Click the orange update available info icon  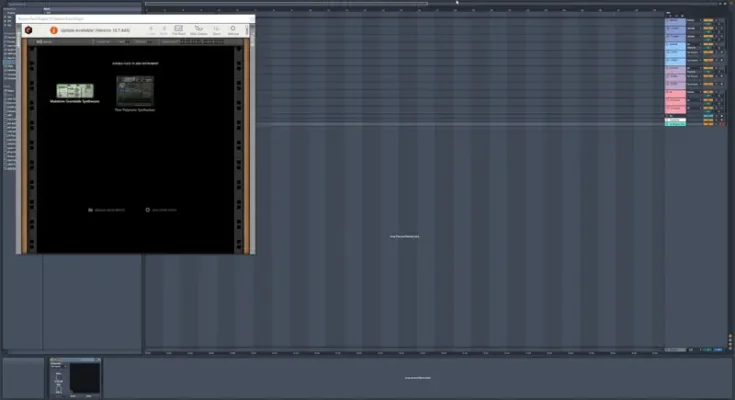(x=54, y=30)
